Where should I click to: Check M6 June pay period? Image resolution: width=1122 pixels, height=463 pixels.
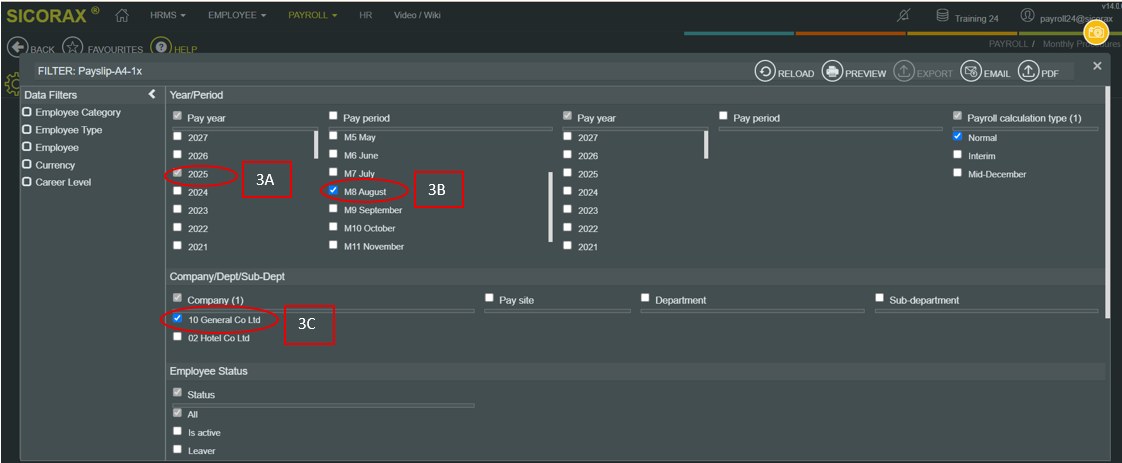pyautogui.click(x=333, y=155)
